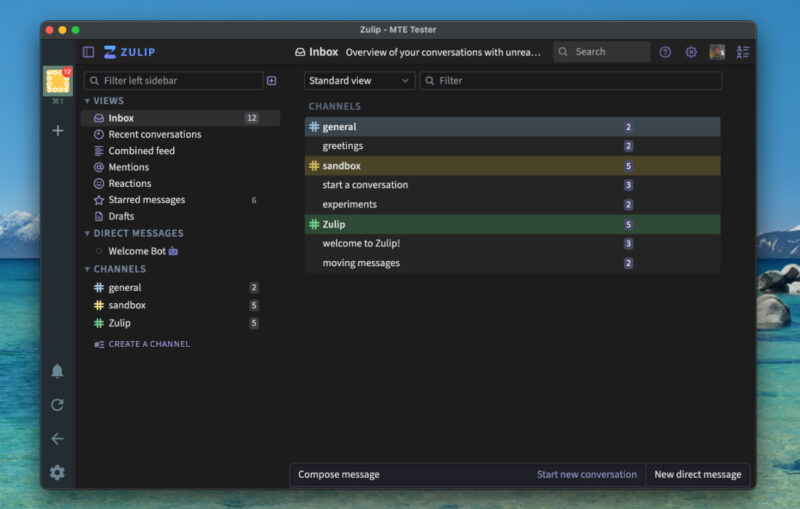Select the MTE Tester organization icon
This screenshot has width=800, height=509.
(x=58, y=81)
